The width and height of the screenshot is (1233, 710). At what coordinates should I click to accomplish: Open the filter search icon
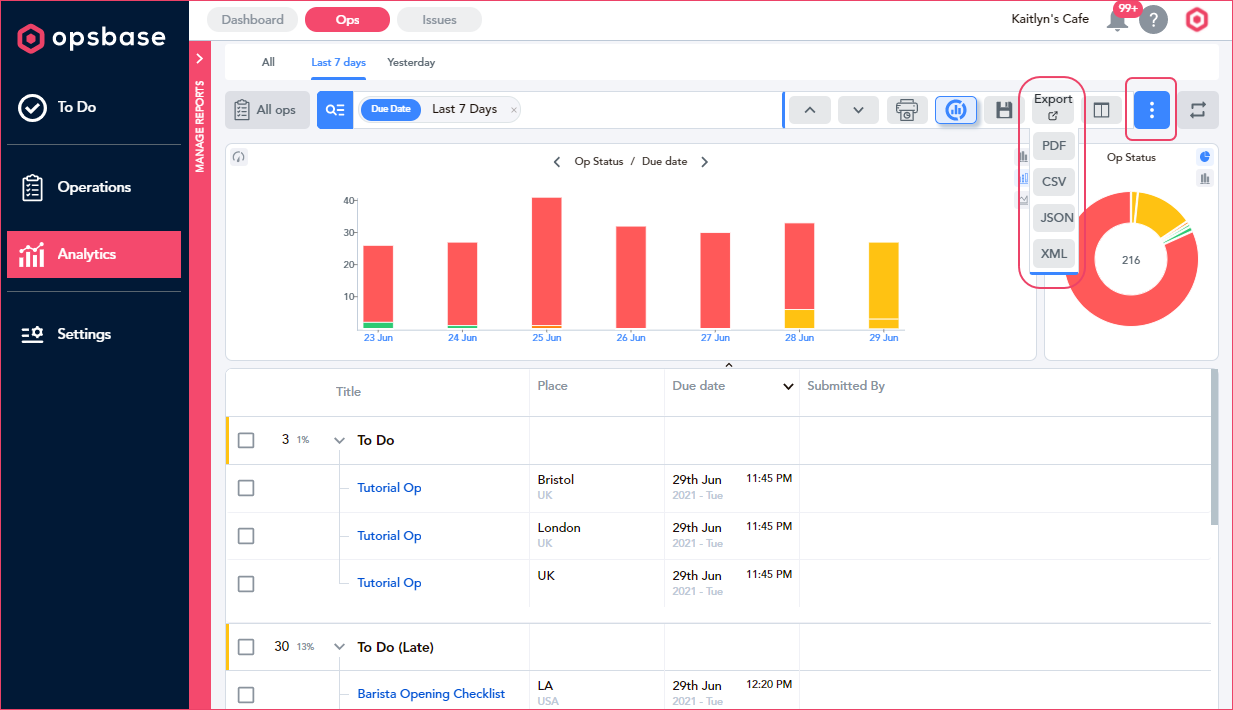click(x=335, y=110)
